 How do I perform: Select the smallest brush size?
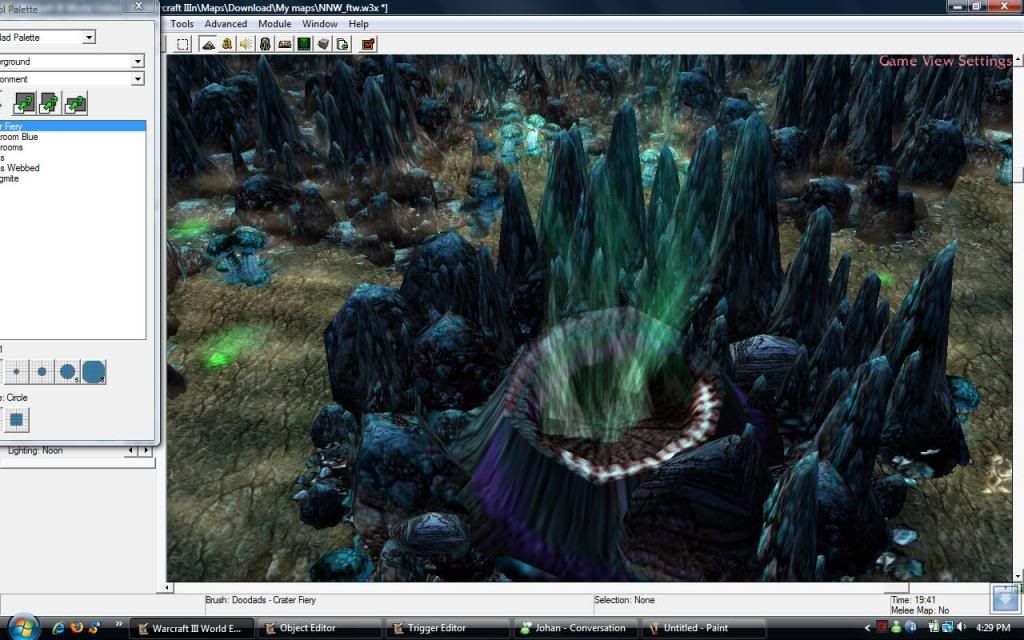16,372
